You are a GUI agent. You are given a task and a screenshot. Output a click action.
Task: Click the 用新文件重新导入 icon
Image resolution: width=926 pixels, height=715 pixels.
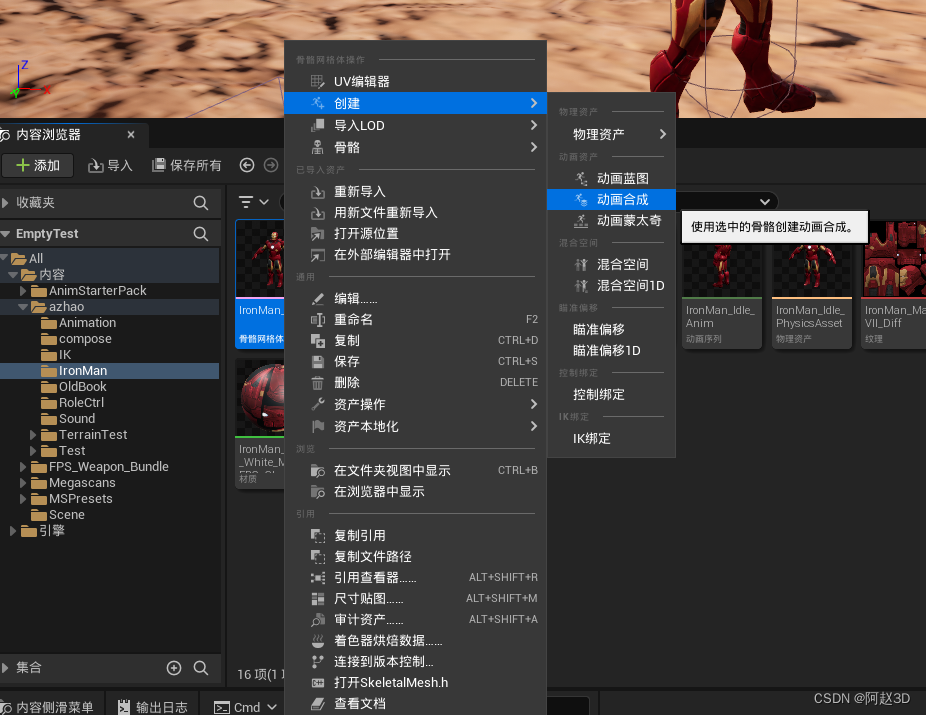click(x=318, y=213)
